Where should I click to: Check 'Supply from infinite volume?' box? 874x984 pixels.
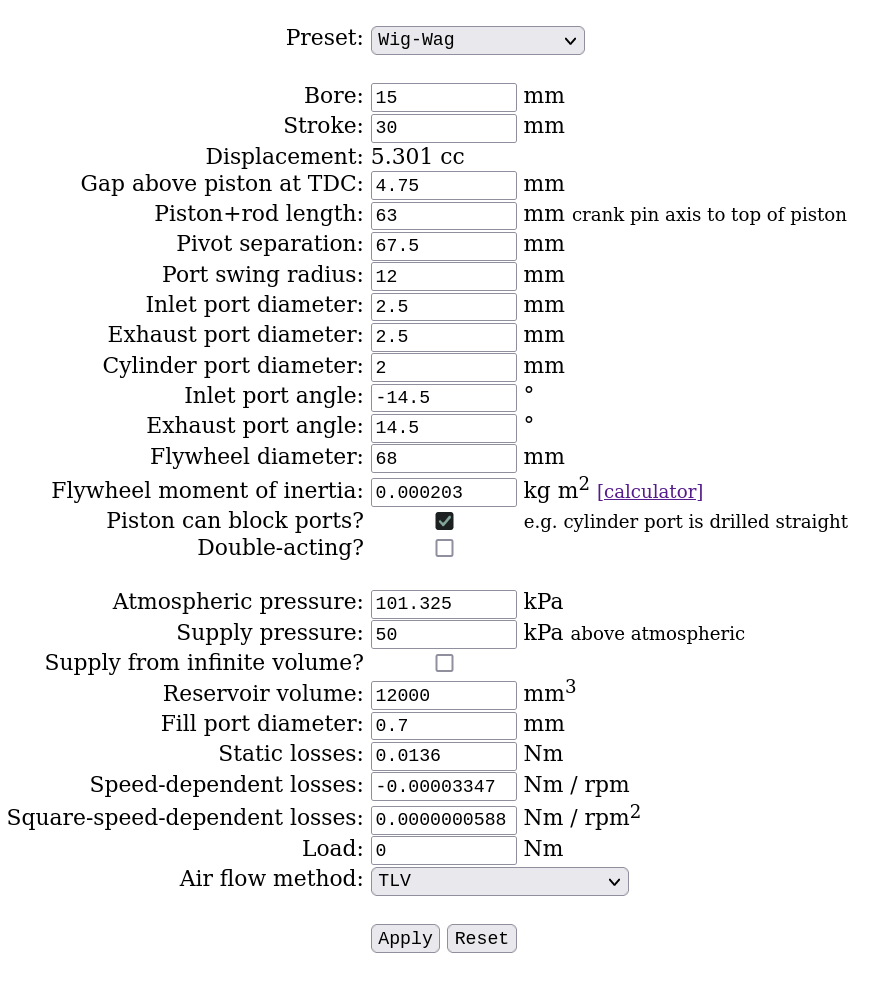444,663
